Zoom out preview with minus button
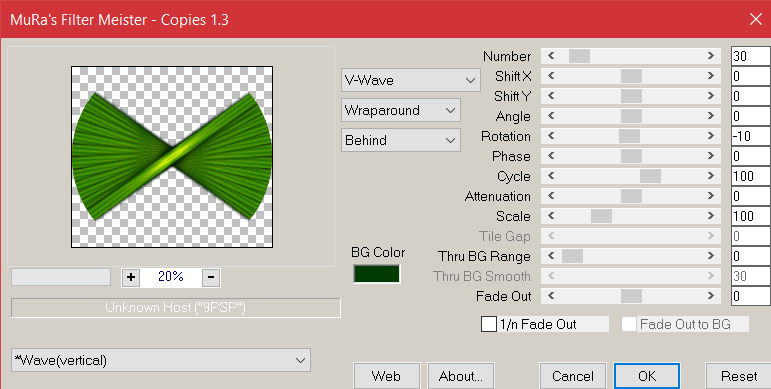Screen dimensions: 771x389 [211, 277]
